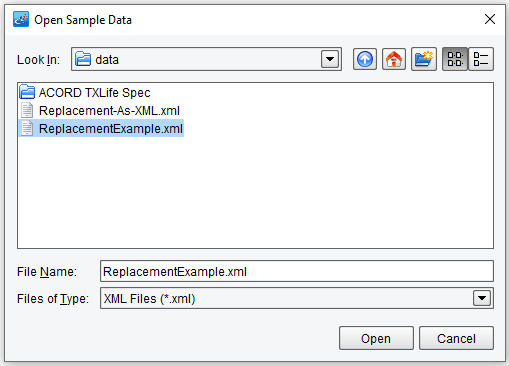Switch to Details view
This screenshot has width=509, height=366.
coord(481,59)
